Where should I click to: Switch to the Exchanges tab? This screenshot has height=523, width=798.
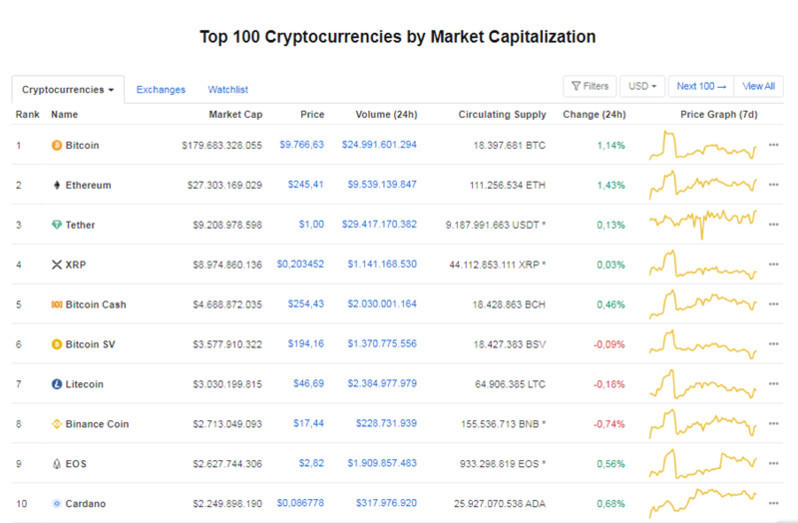click(161, 90)
